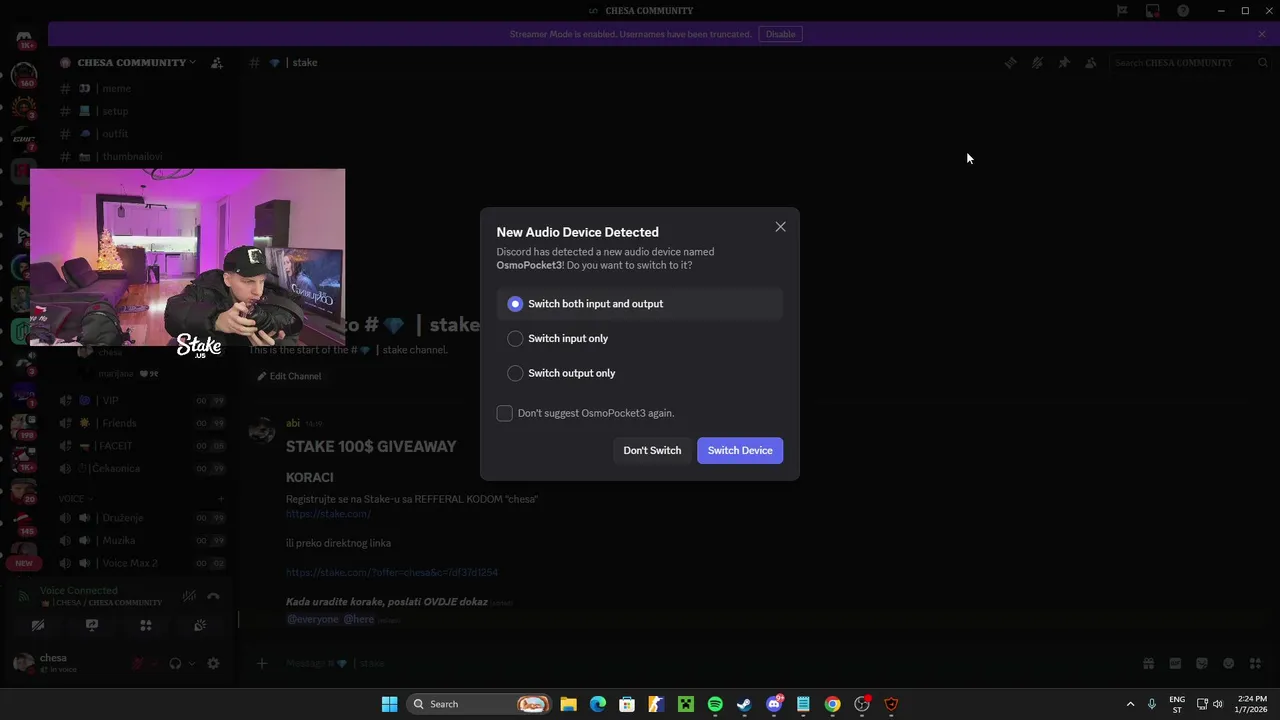
Task: Show member list icon
Action: coord(1091,62)
